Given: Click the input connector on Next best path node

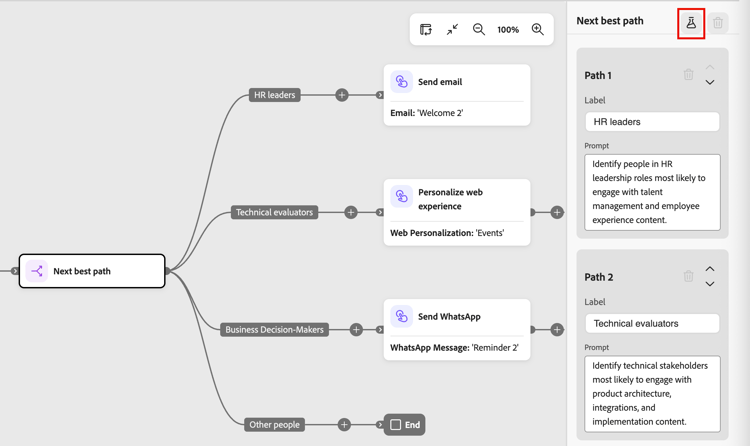Looking at the screenshot, I should (x=15, y=271).
